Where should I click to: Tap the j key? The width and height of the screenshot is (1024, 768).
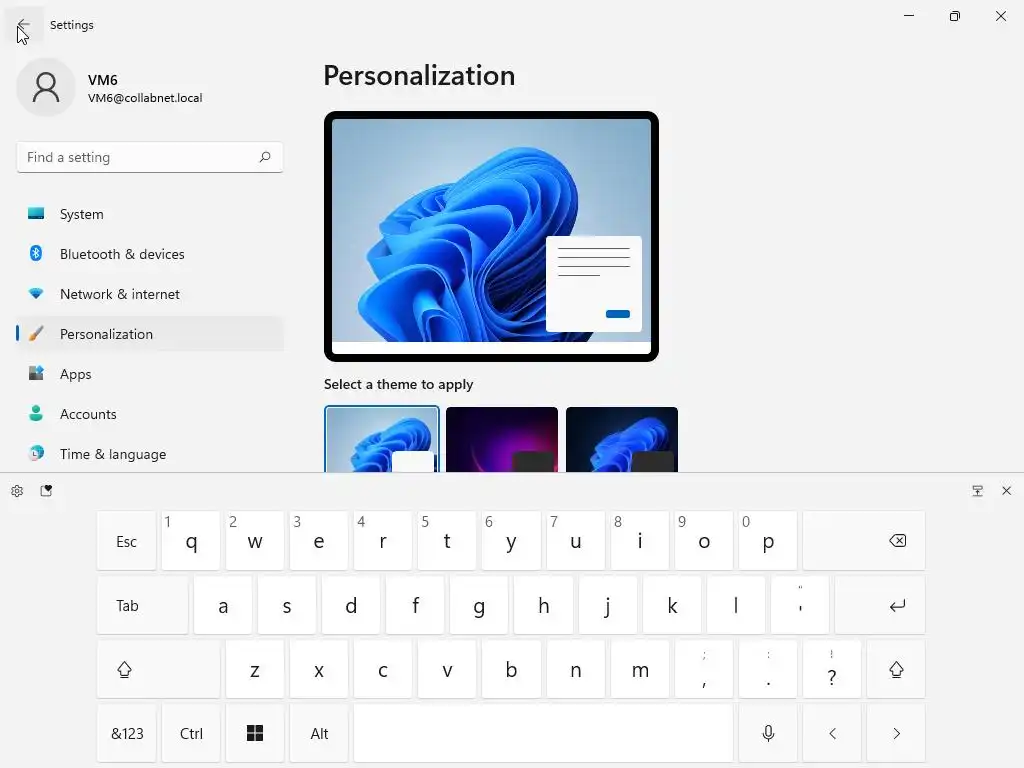point(607,605)
